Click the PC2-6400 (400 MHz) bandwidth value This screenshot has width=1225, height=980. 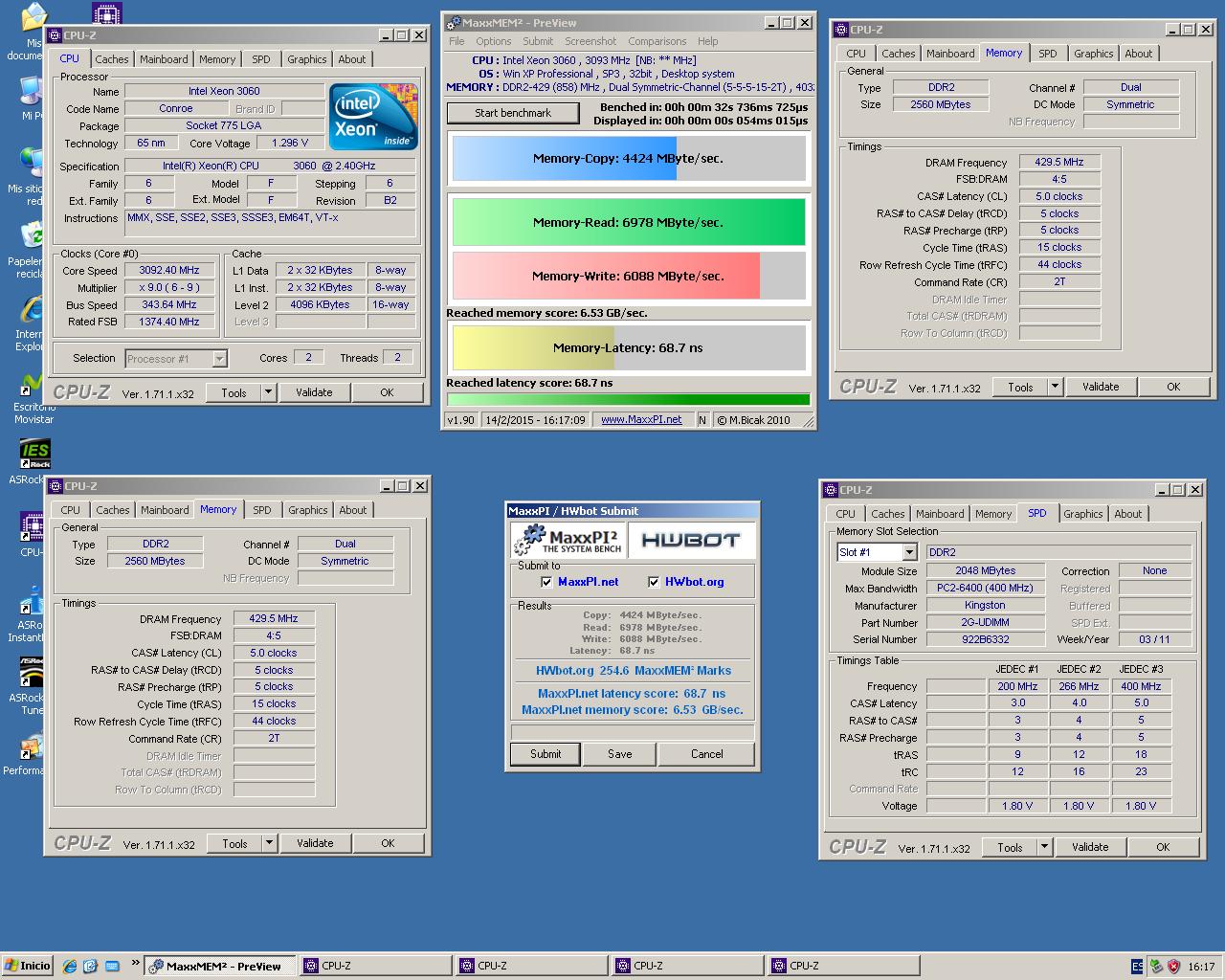click(x=985, y=589)
